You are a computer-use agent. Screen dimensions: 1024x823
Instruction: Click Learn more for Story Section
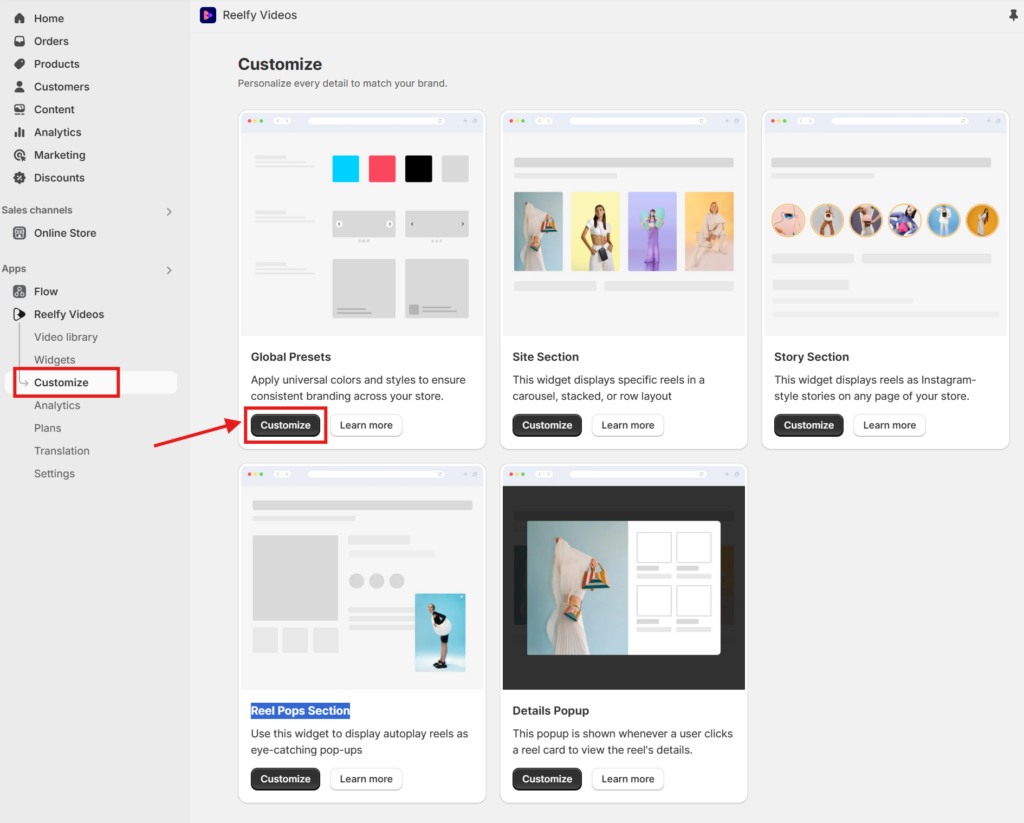point(889,425)
